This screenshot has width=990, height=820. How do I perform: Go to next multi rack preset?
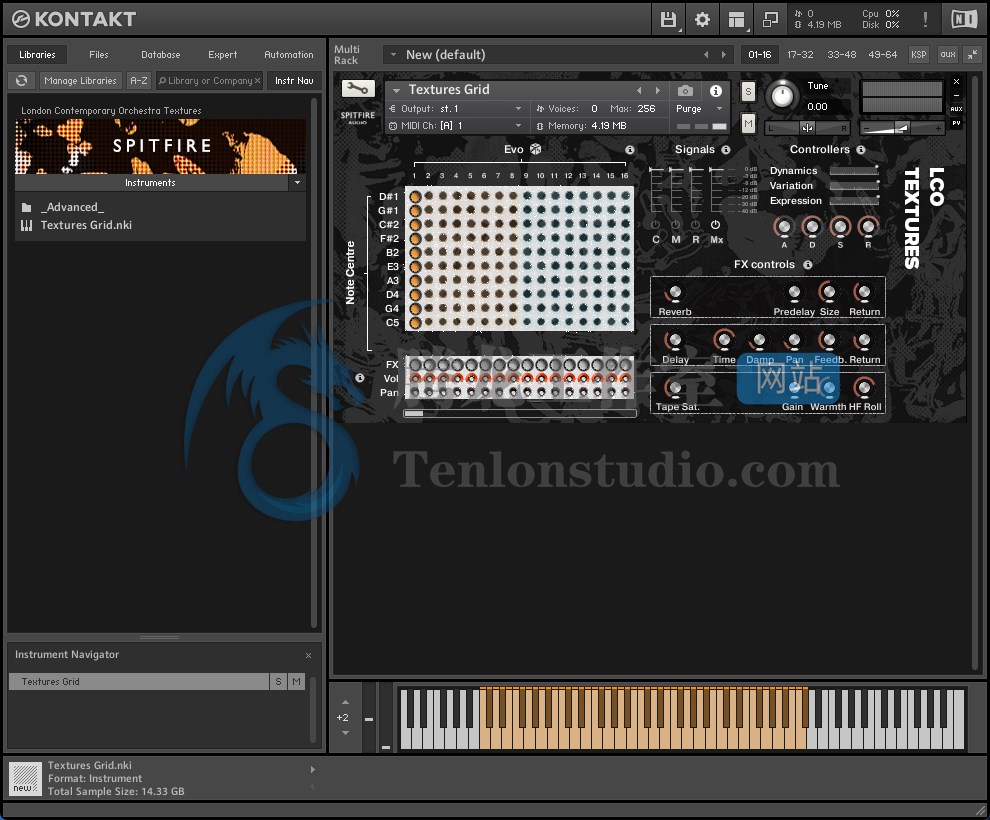click(x=724, y=55)
